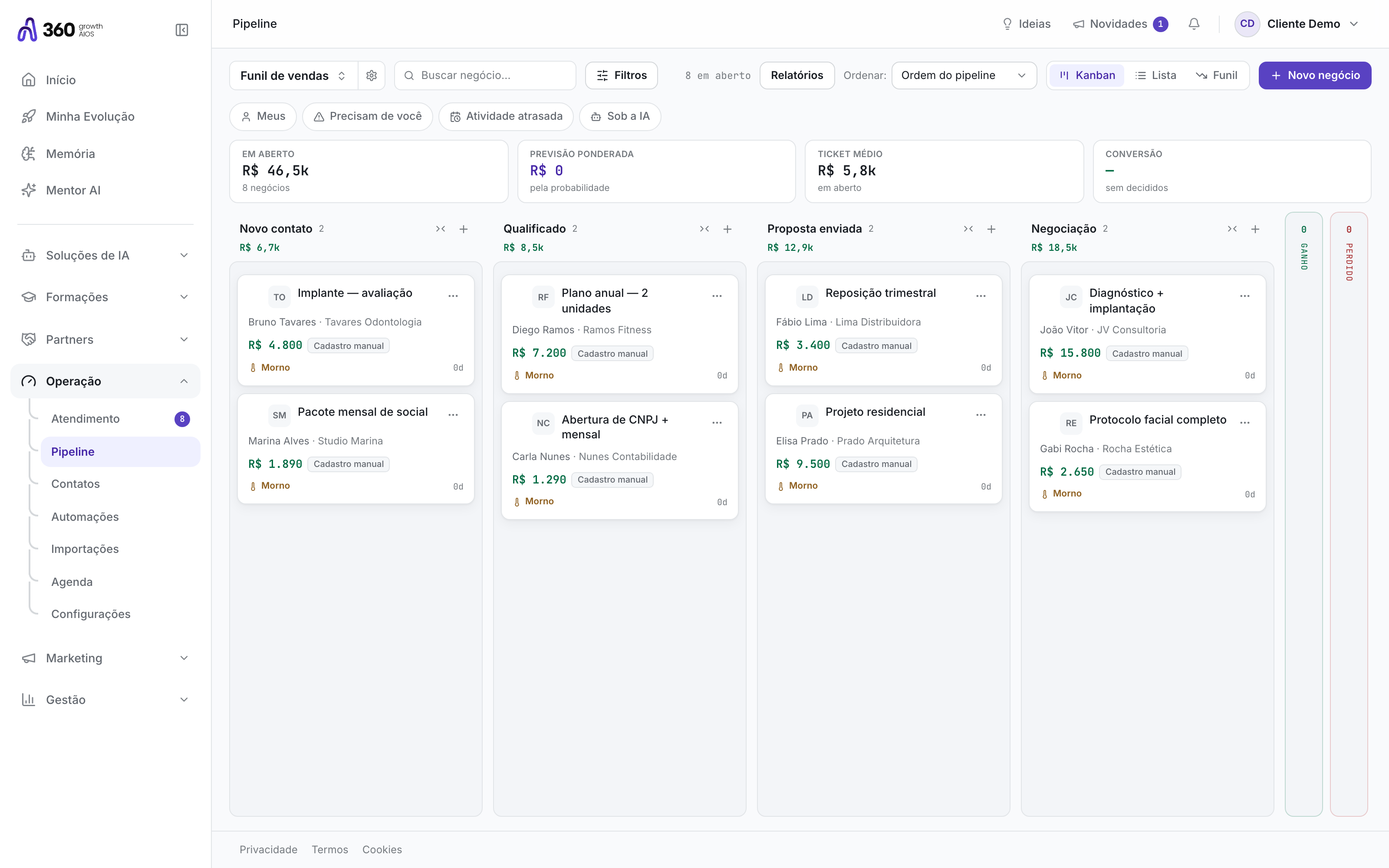Screen dimensions: 1389x868
Task: Switch to Lista view
Action: point(1155,75)
